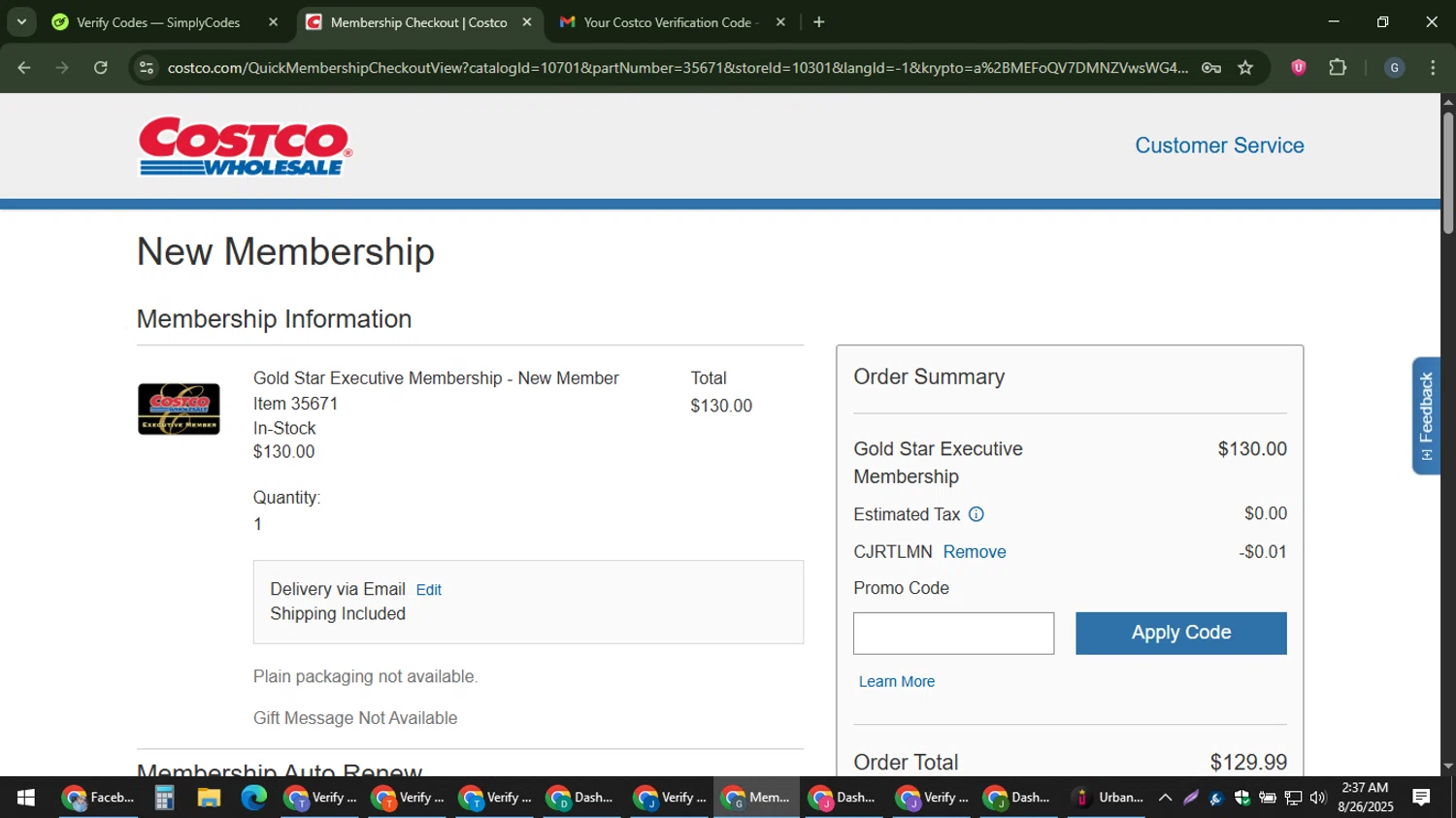
Task: Open the Learn More promo link
Action: (x=896, y=682)
